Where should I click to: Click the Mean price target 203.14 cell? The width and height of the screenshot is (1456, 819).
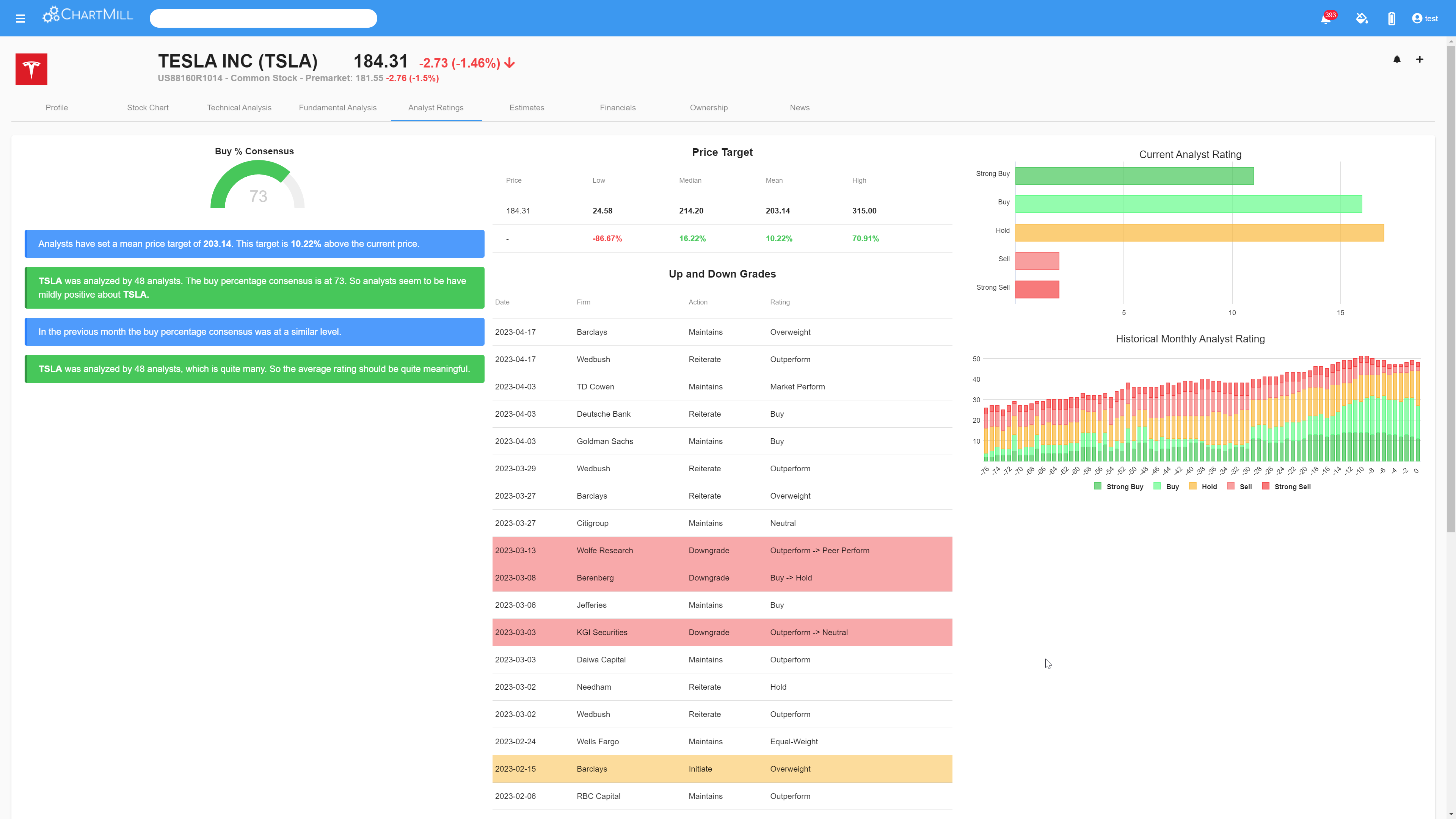(778, 211)
